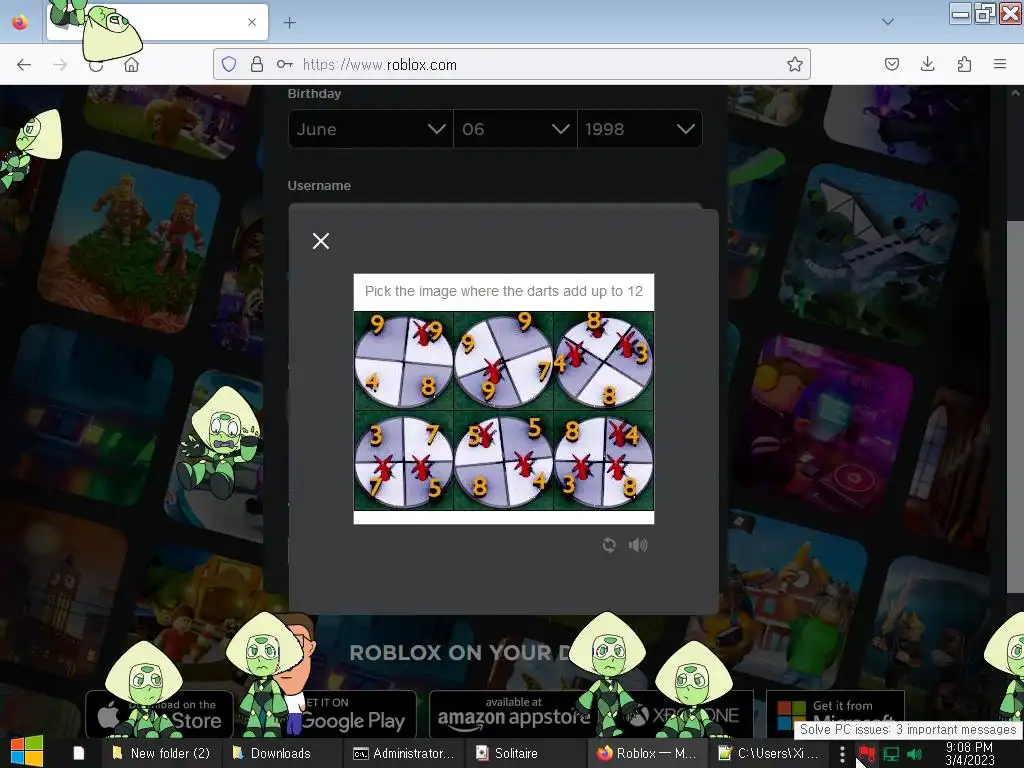
Task: Show hidden tray icons overflow dots
Action: (842, 754)
